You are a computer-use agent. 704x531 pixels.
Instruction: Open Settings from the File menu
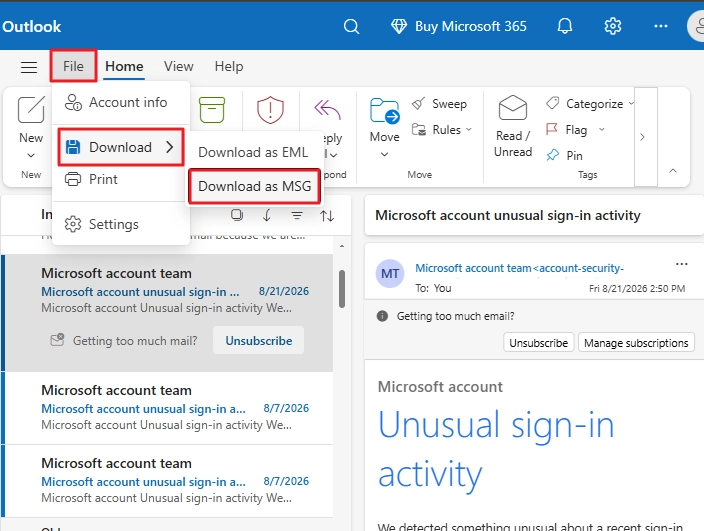point(121,224)
